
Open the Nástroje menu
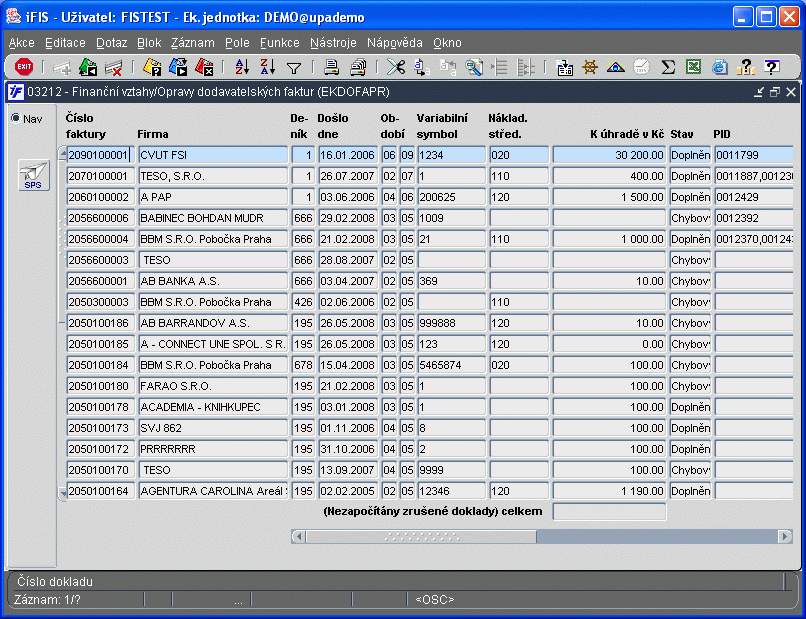click(333, 43)
